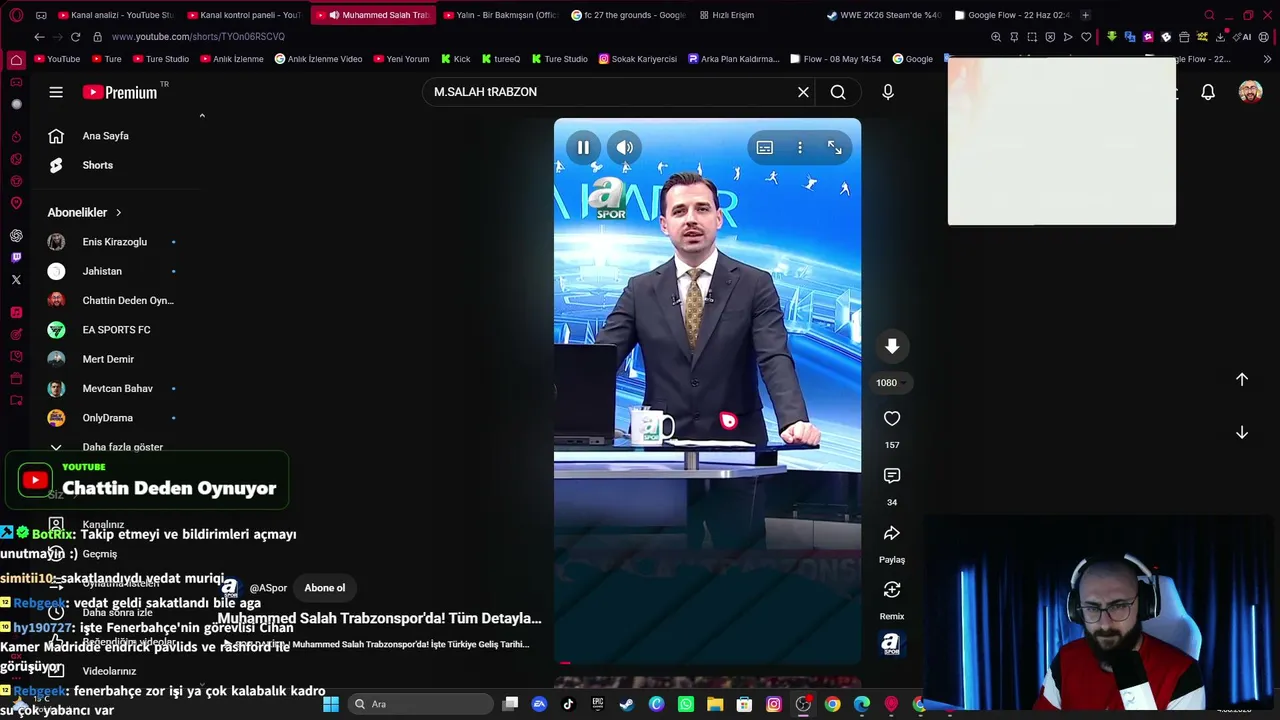Go to the previous Short with up arrow
Image resolution: width=1280 pixels, height=720 pixels.
click(x=1242, y=380)
